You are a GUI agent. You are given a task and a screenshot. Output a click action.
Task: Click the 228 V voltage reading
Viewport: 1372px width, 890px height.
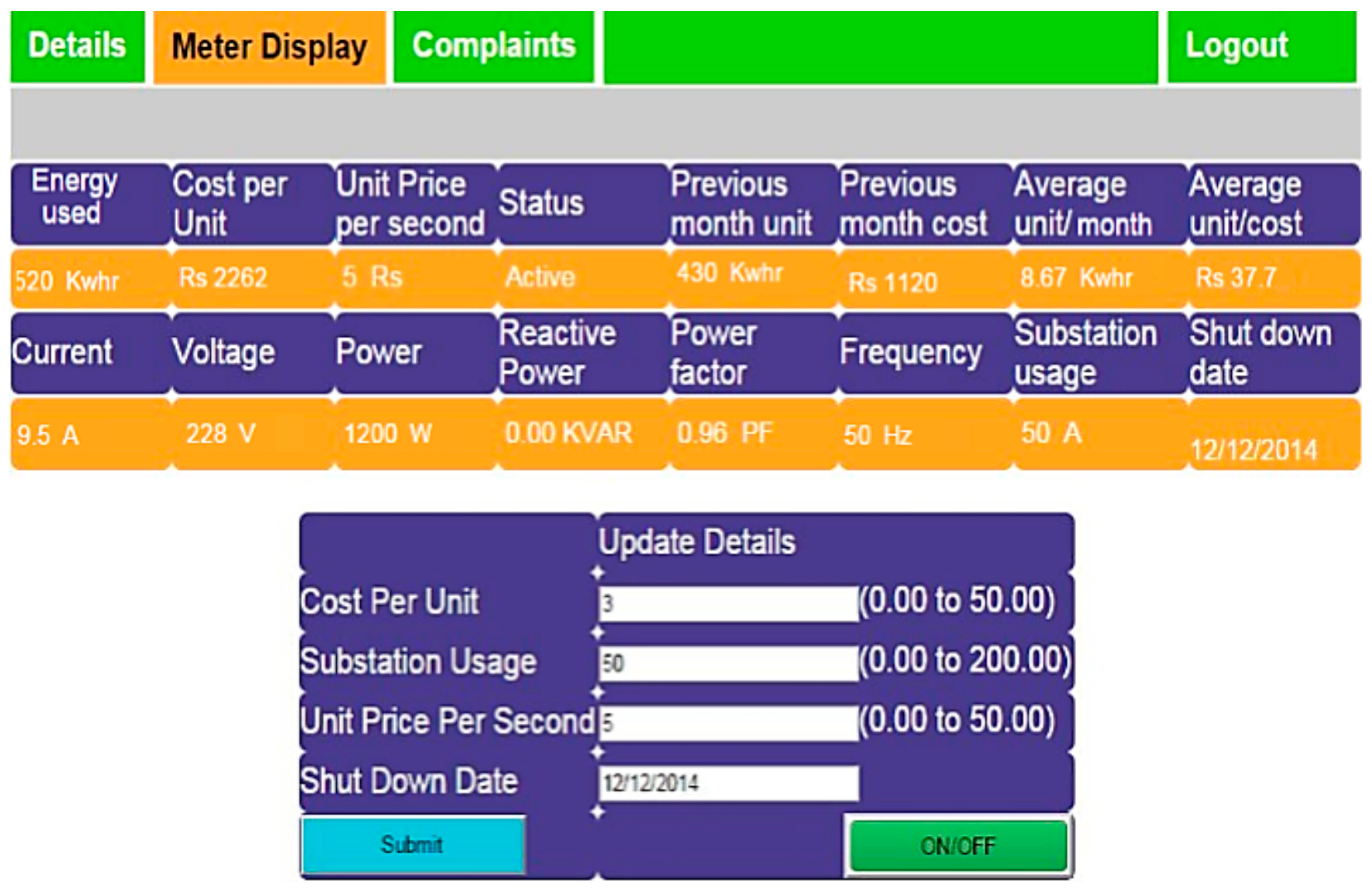click(221, 434)
